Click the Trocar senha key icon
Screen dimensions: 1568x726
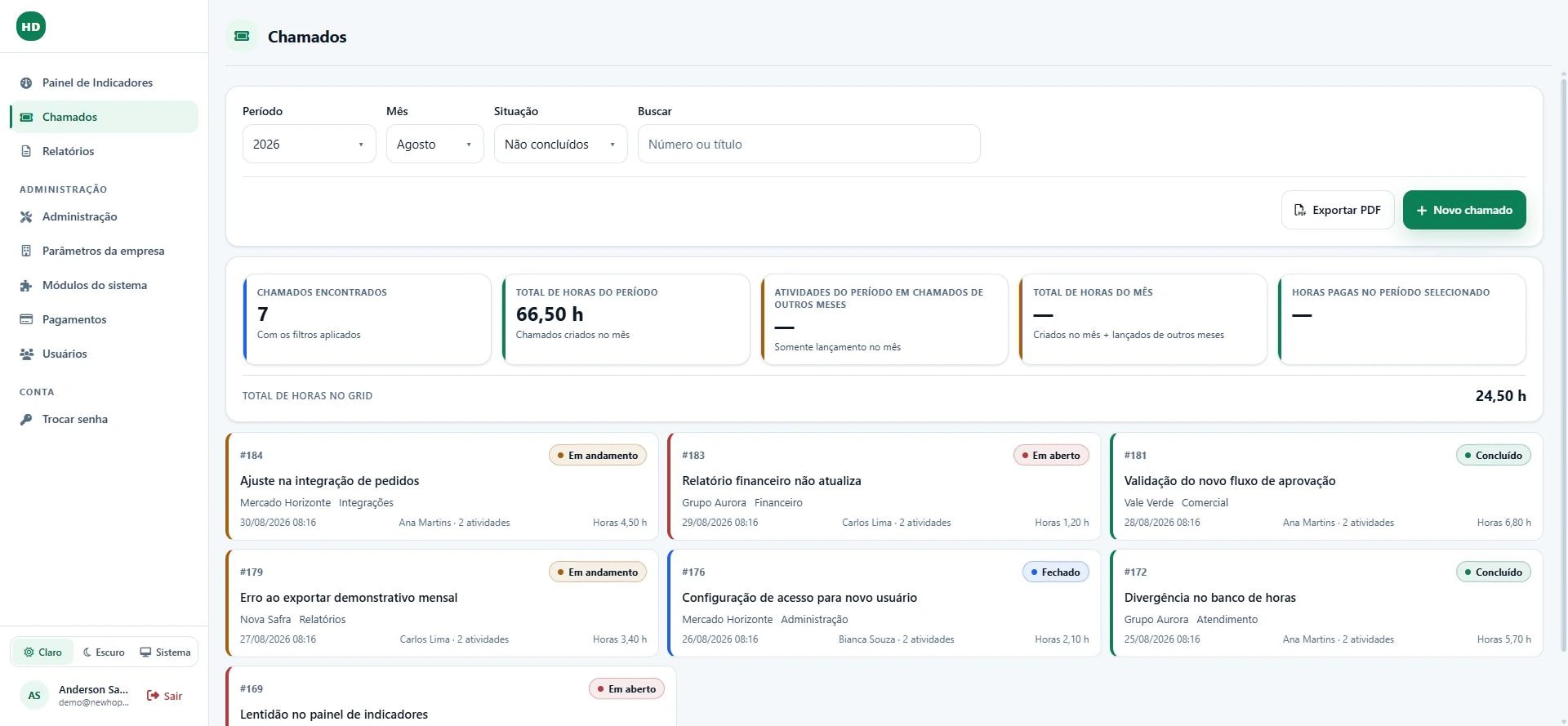pyautogui.click(x=26, y=419)
